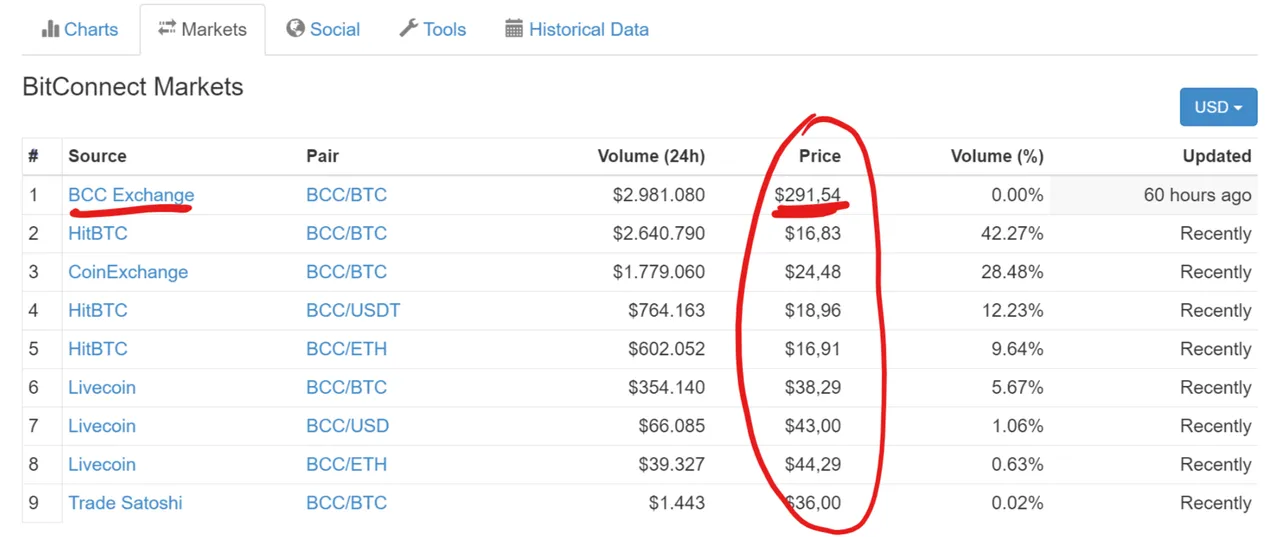
Task: Click the exchange arrows icon on Markets tab
Action: pyautogui.click(x=167, y=29)
